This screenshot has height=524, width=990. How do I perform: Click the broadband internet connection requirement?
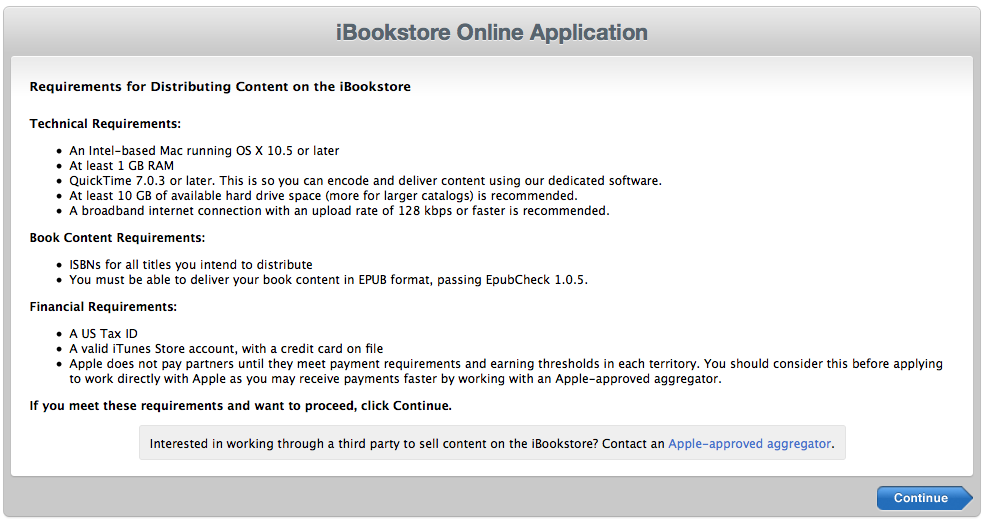click(x=339, y=211)
